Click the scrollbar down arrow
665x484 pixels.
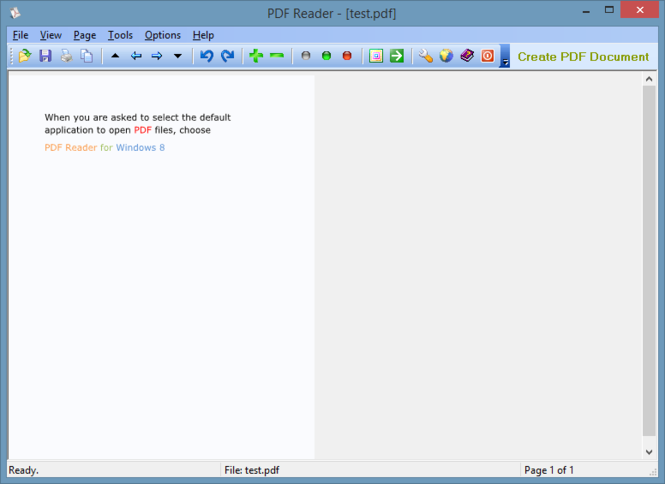pyautogui.click(x=649, y=452)
